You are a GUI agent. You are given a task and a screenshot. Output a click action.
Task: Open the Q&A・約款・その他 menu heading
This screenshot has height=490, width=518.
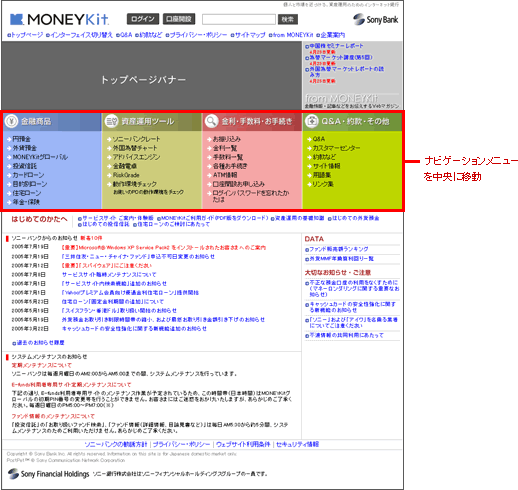[x=355, y=121]
